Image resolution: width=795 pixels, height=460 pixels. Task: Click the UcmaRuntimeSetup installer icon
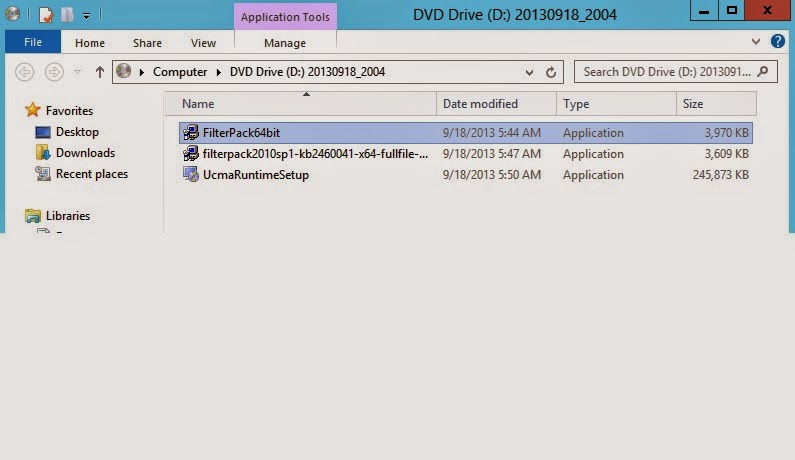click(x=191, y=175)
